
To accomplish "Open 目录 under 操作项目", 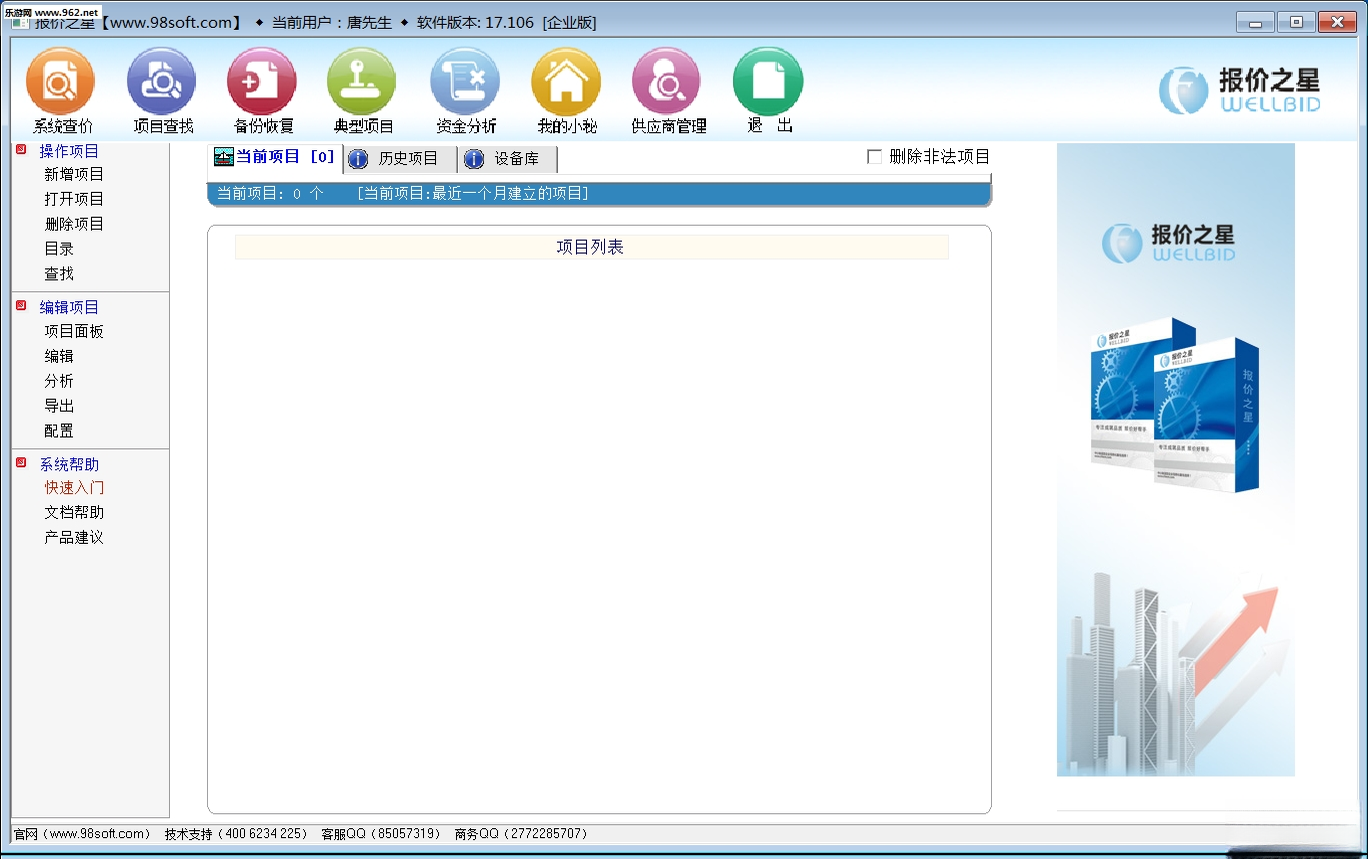I will [x=59, y=249].
